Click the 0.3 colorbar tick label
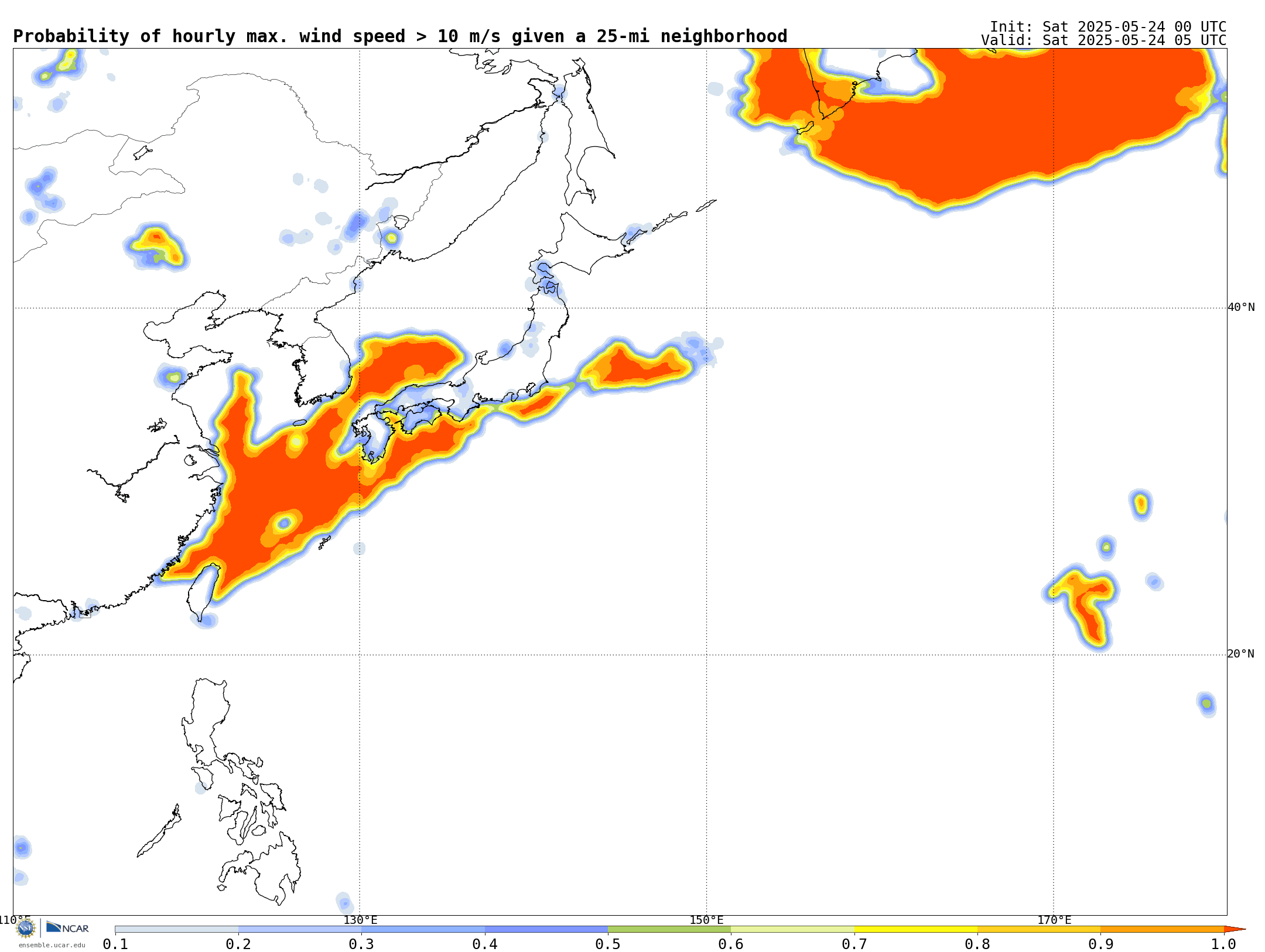The height and width of the screenshot is (952, 1265). tap(361, 944)
